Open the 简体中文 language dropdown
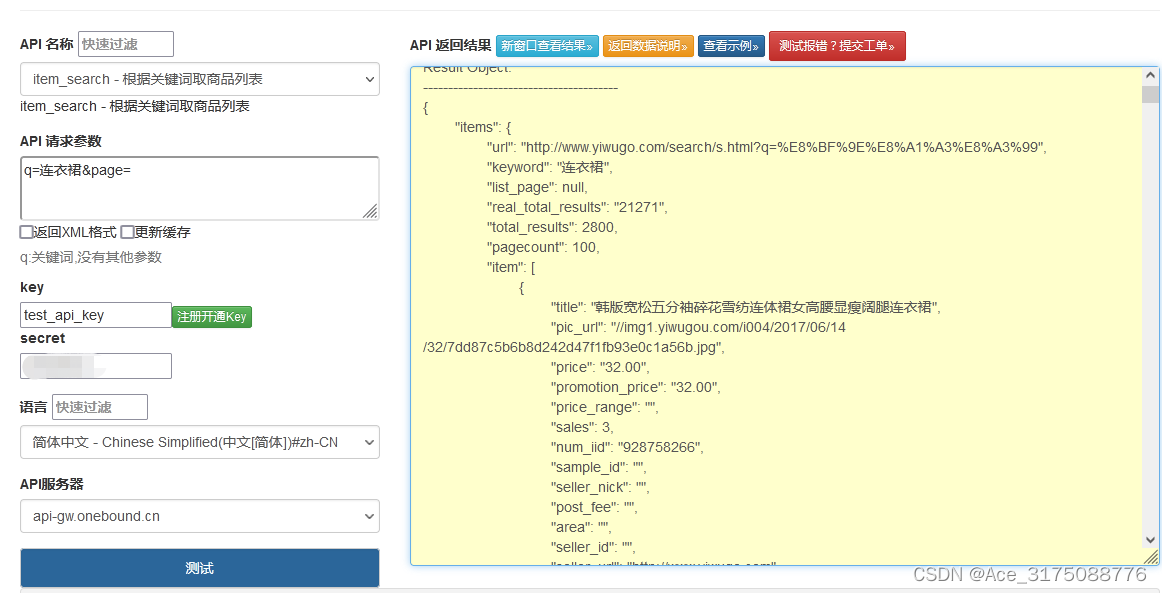Screen dimensions: 1162x593 coord(200,443)
